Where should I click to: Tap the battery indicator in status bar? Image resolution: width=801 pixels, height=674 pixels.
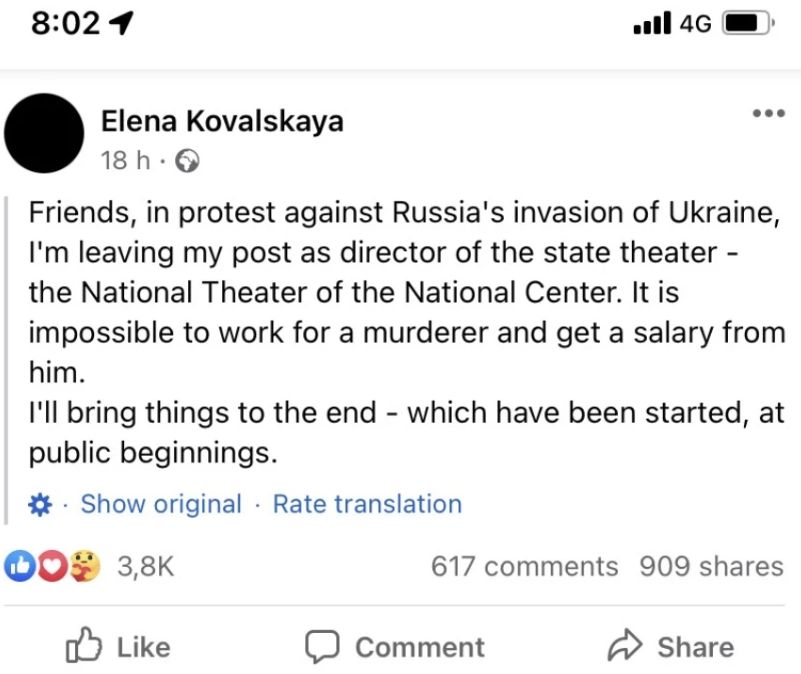tap(748, 24)
